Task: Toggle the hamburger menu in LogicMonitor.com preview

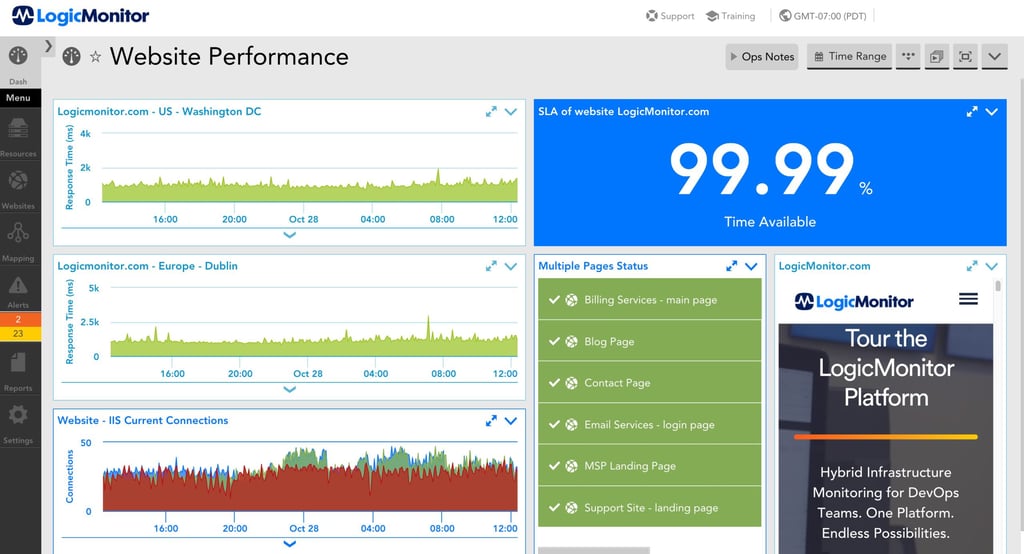Action: pos(968,299)
